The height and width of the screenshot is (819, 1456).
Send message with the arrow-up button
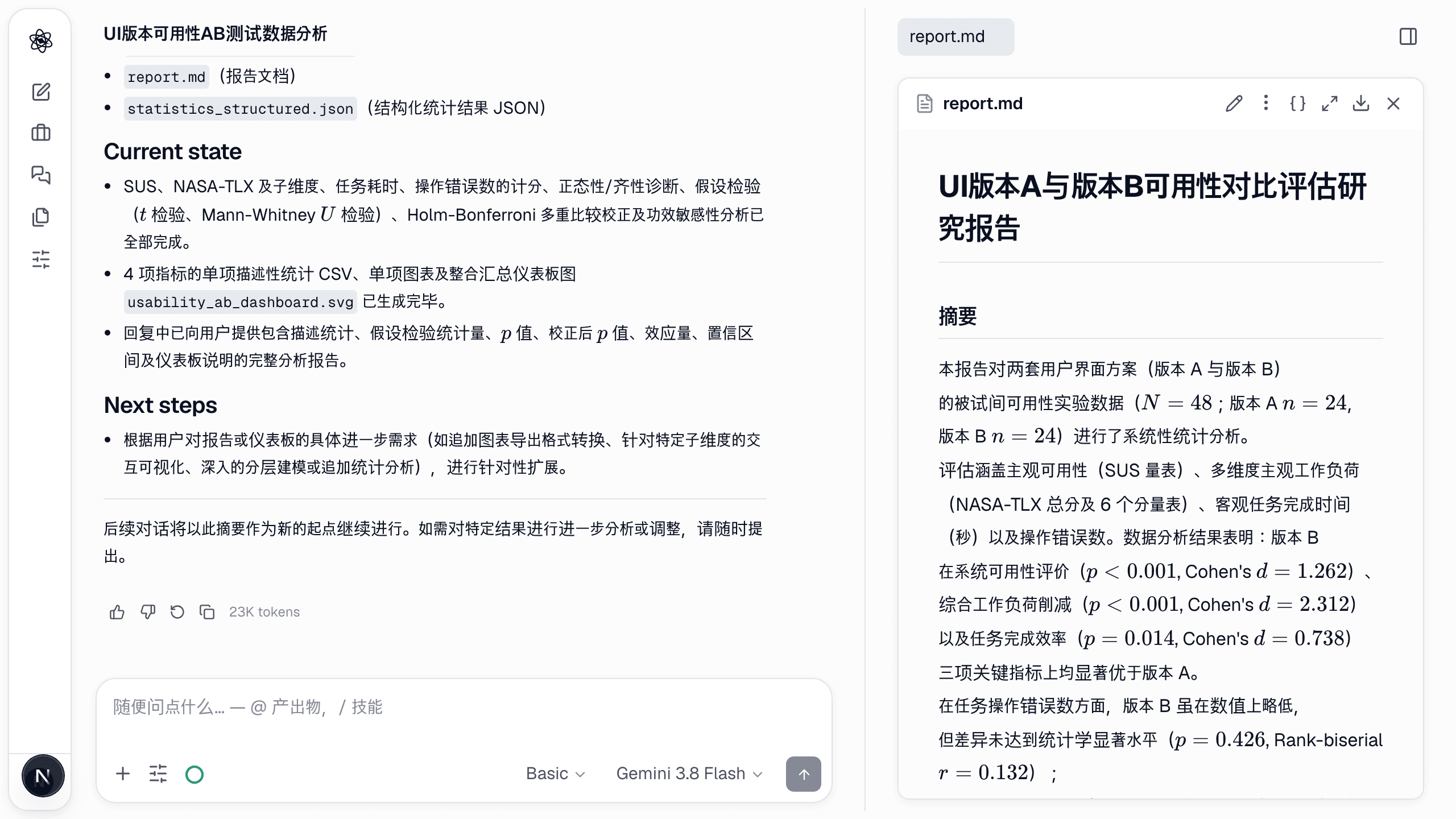click(x=803, y=773)
